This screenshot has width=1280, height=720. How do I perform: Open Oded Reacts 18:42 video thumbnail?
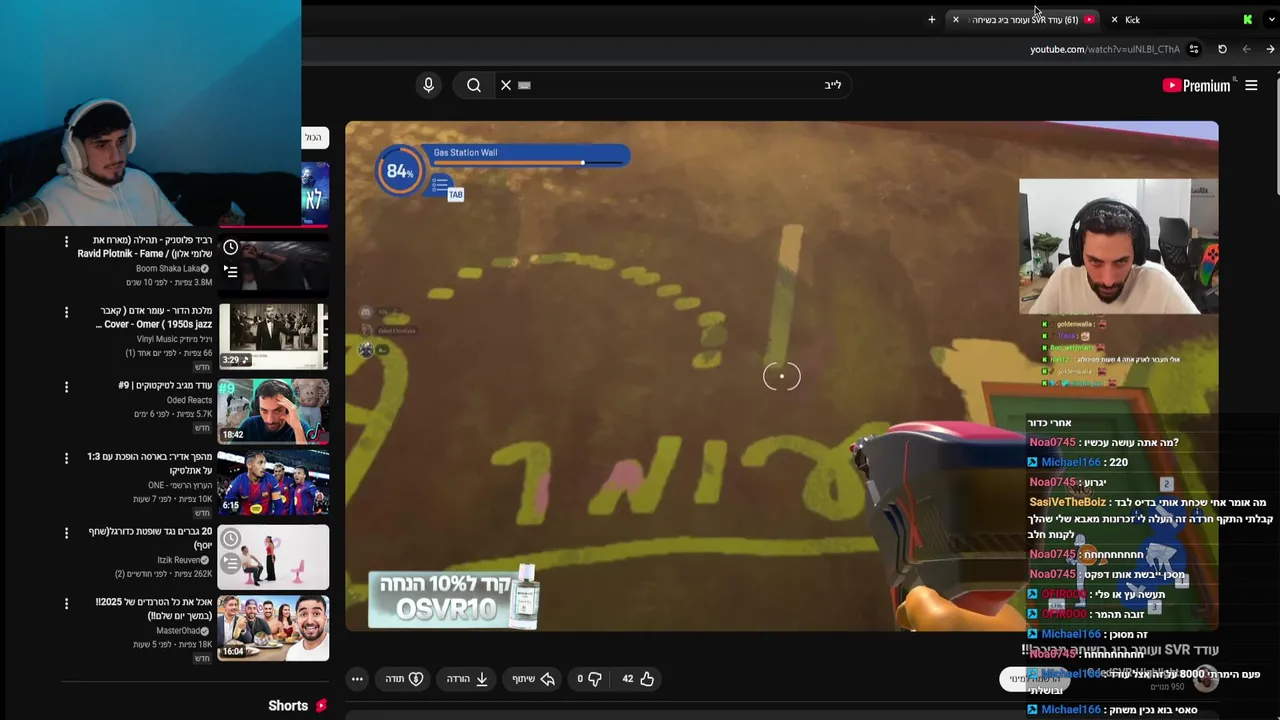pyautogui.click(x=273, y=410)
